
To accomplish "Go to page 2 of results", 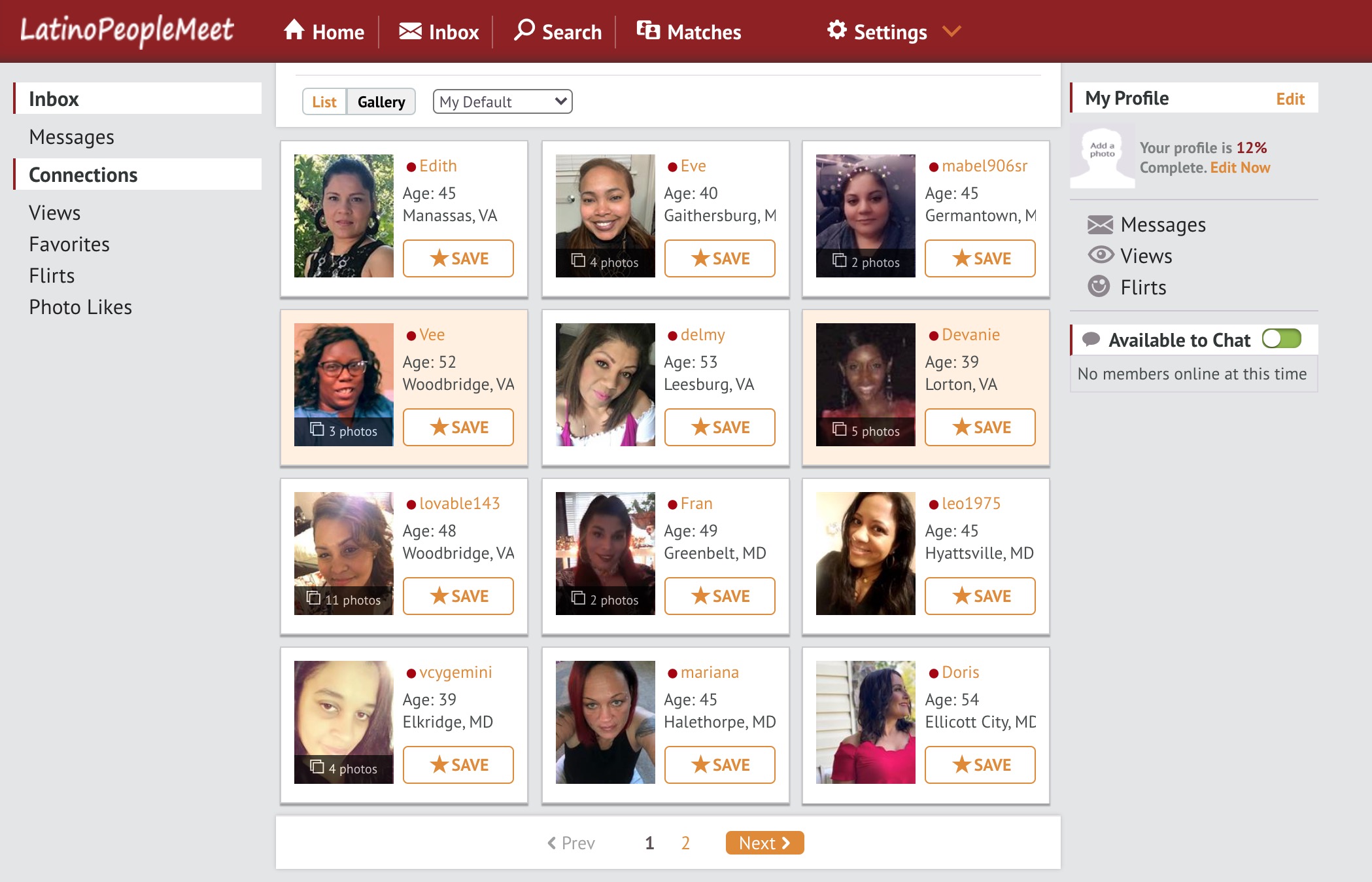I will tap(685, 843).
